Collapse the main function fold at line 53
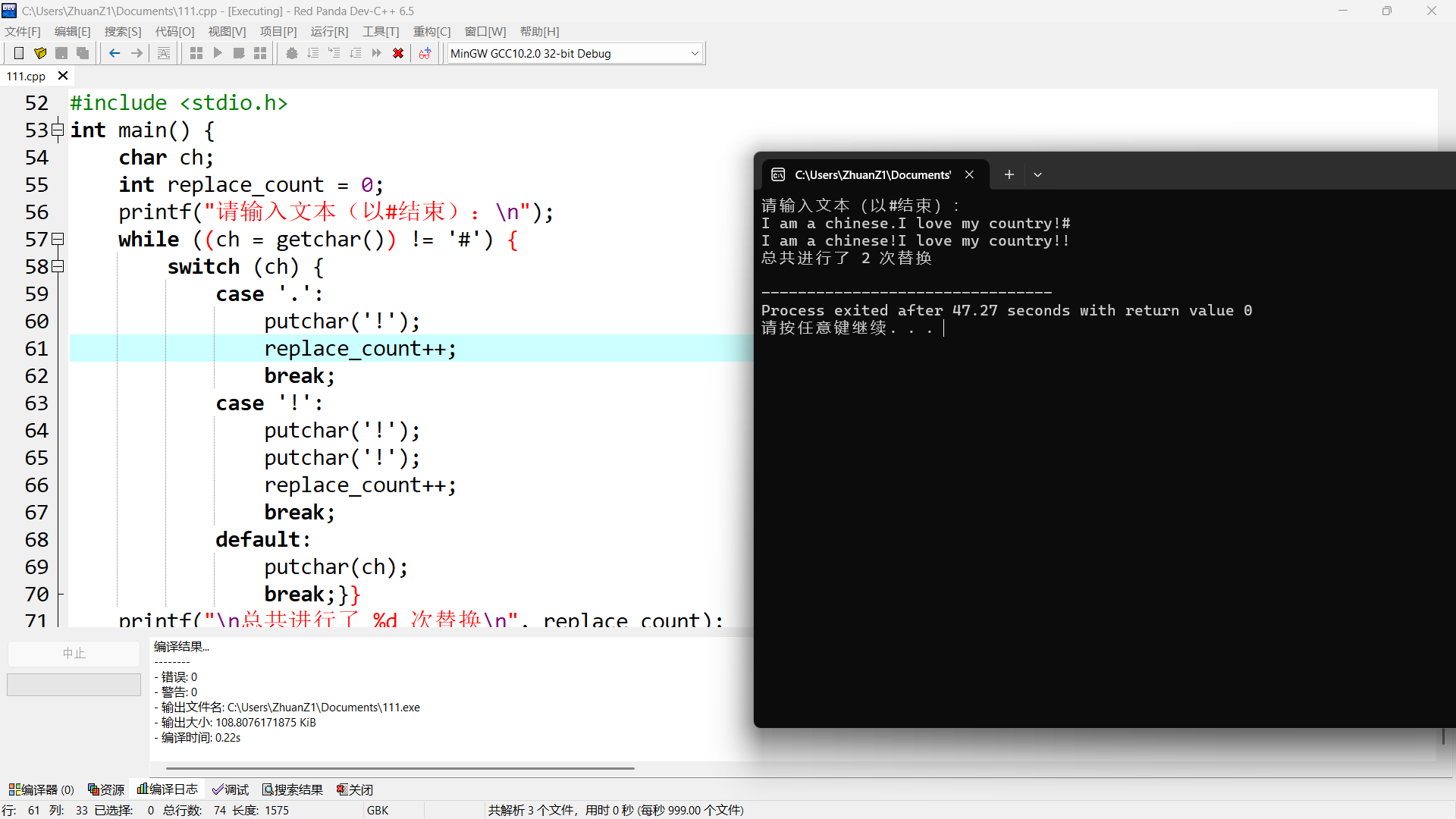Viewport: 1456px width, 819px height. point(58,130)
